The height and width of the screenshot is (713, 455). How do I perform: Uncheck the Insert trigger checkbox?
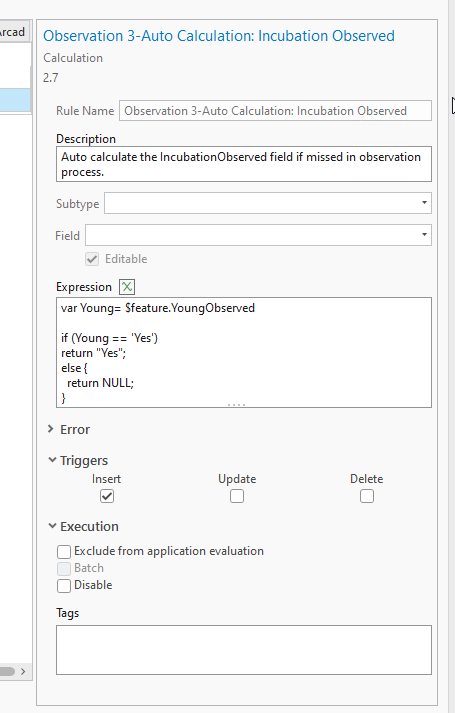point(107,496)
